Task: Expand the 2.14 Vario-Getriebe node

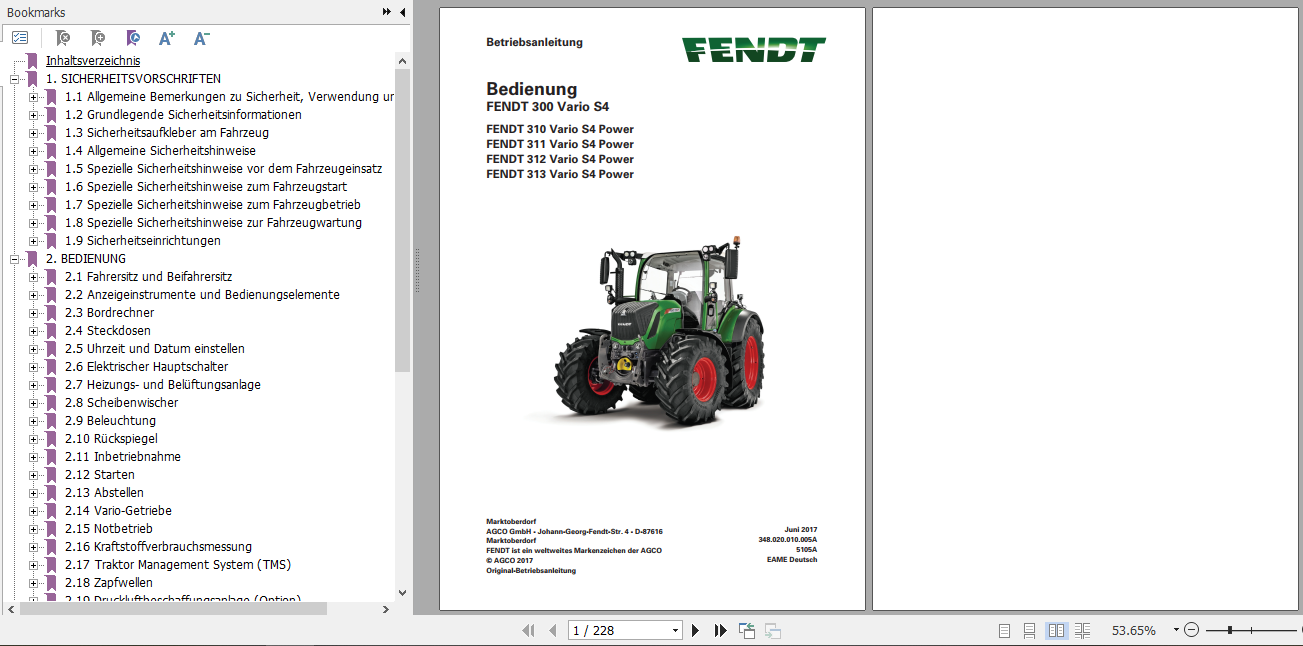Action: pyautogui.click(x=33, y=510)
